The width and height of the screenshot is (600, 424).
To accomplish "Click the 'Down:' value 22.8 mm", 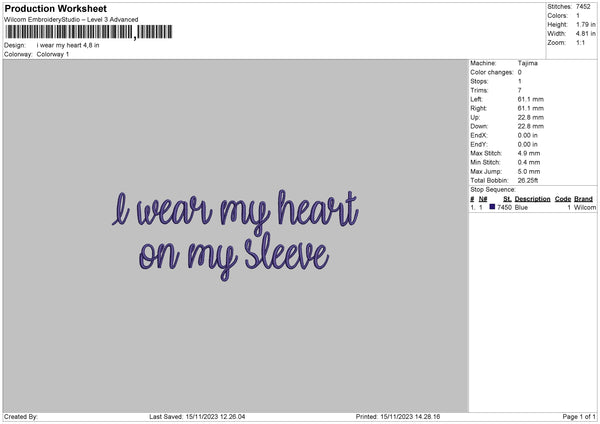I will tap(531, 126).
